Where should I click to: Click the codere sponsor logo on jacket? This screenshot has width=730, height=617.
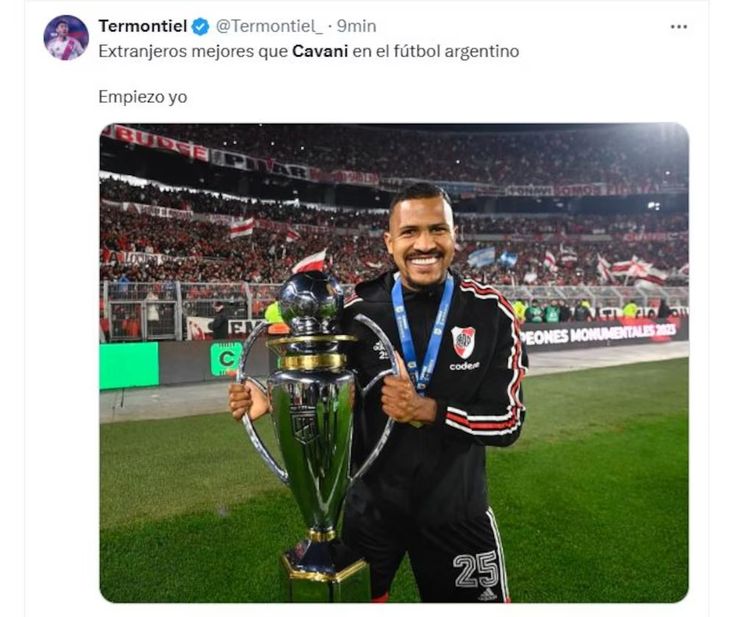coord(464,366)
